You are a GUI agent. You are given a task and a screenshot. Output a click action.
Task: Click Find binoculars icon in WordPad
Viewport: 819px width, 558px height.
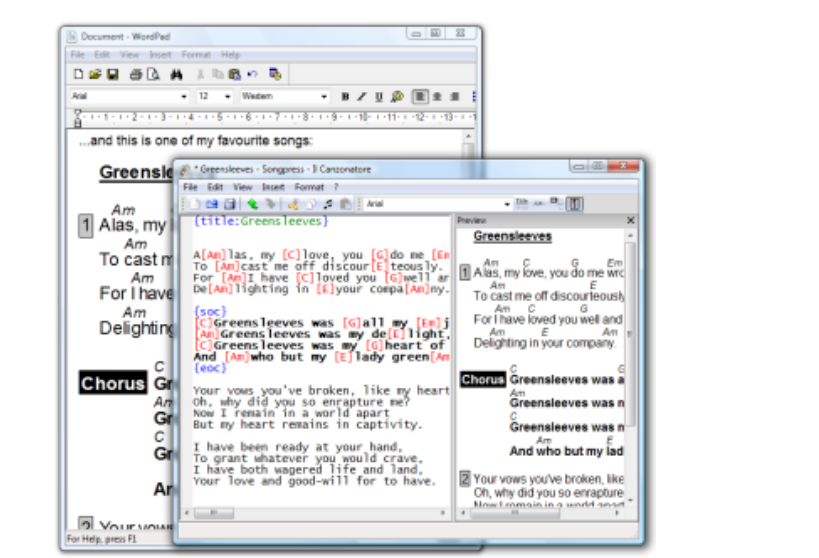(177, 74)
